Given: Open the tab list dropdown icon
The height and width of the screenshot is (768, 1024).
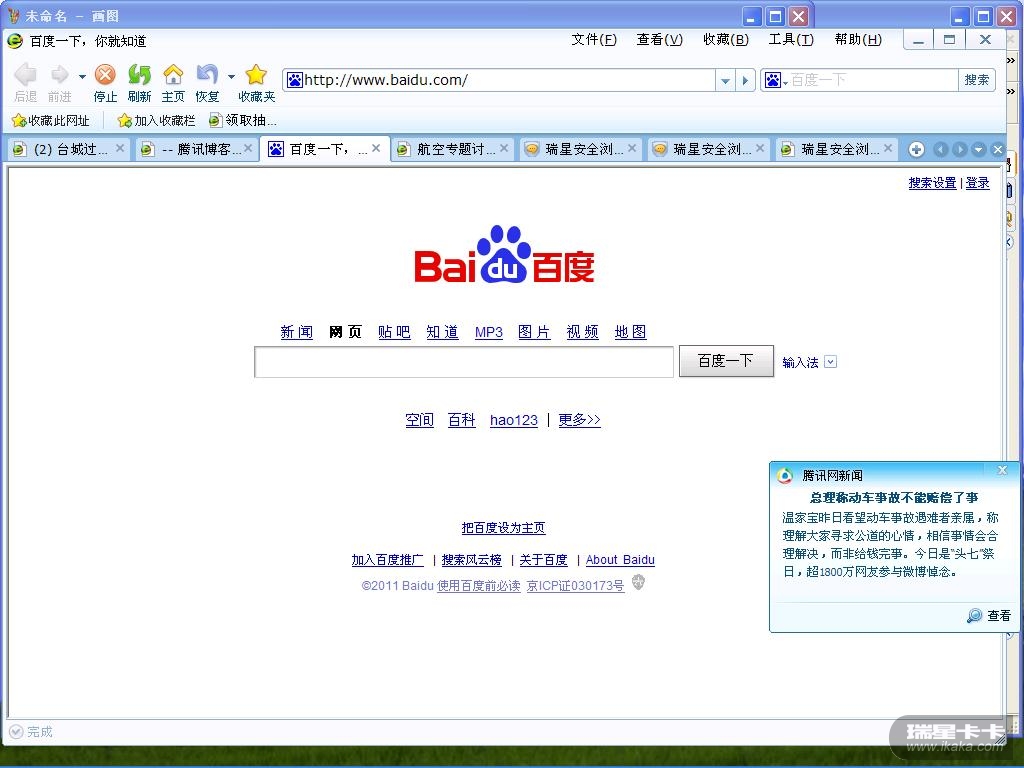Looking at the screenshot, I should 978,150.
